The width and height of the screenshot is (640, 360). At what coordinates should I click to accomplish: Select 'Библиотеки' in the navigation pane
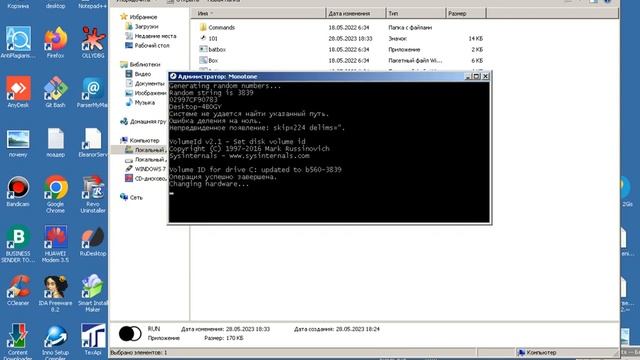coord(140,64)
